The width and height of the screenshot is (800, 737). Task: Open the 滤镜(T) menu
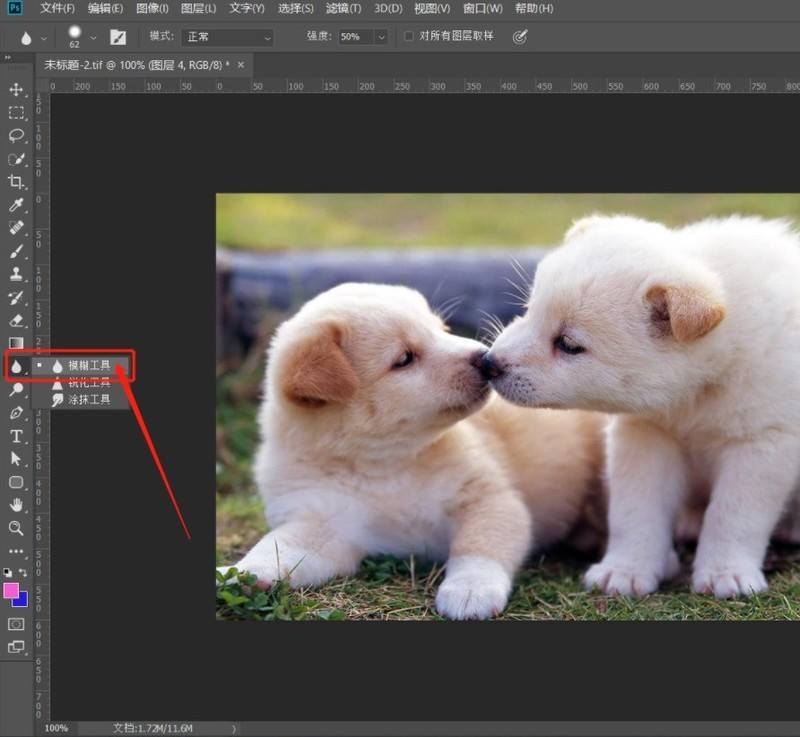tap(343, 9)
